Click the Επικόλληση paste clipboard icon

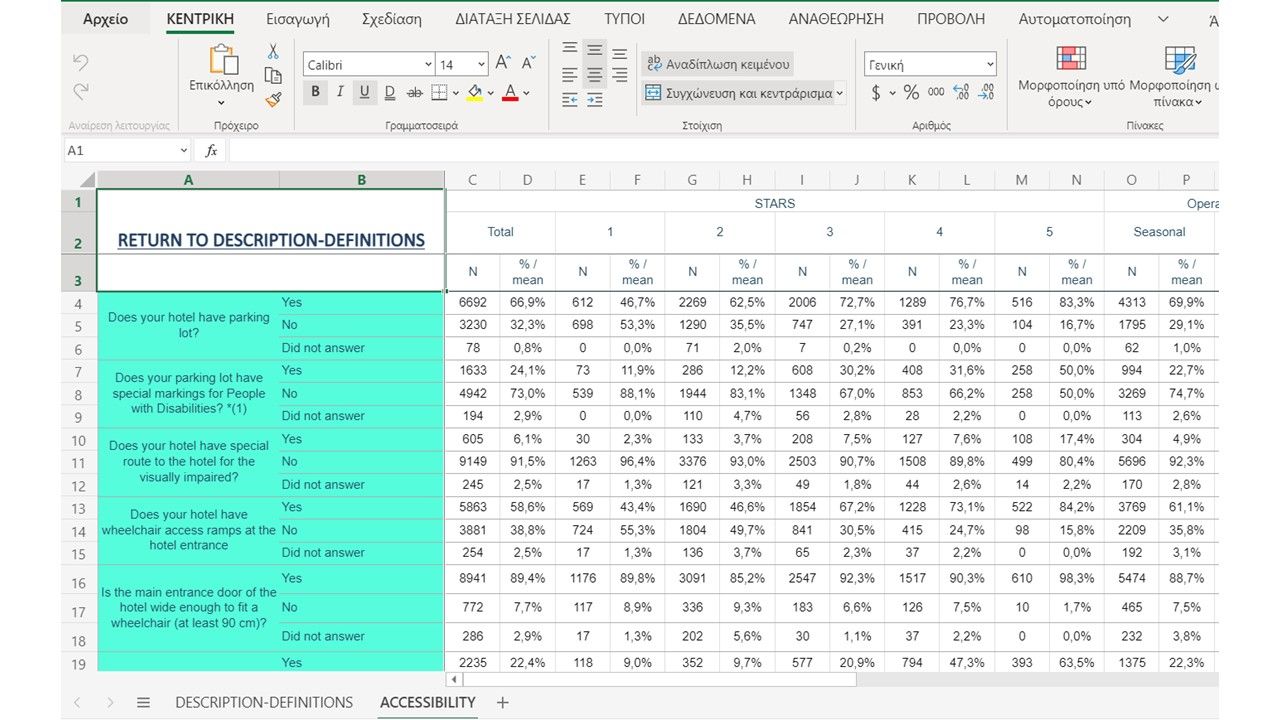pyautogui.click(x=222, y=59)
